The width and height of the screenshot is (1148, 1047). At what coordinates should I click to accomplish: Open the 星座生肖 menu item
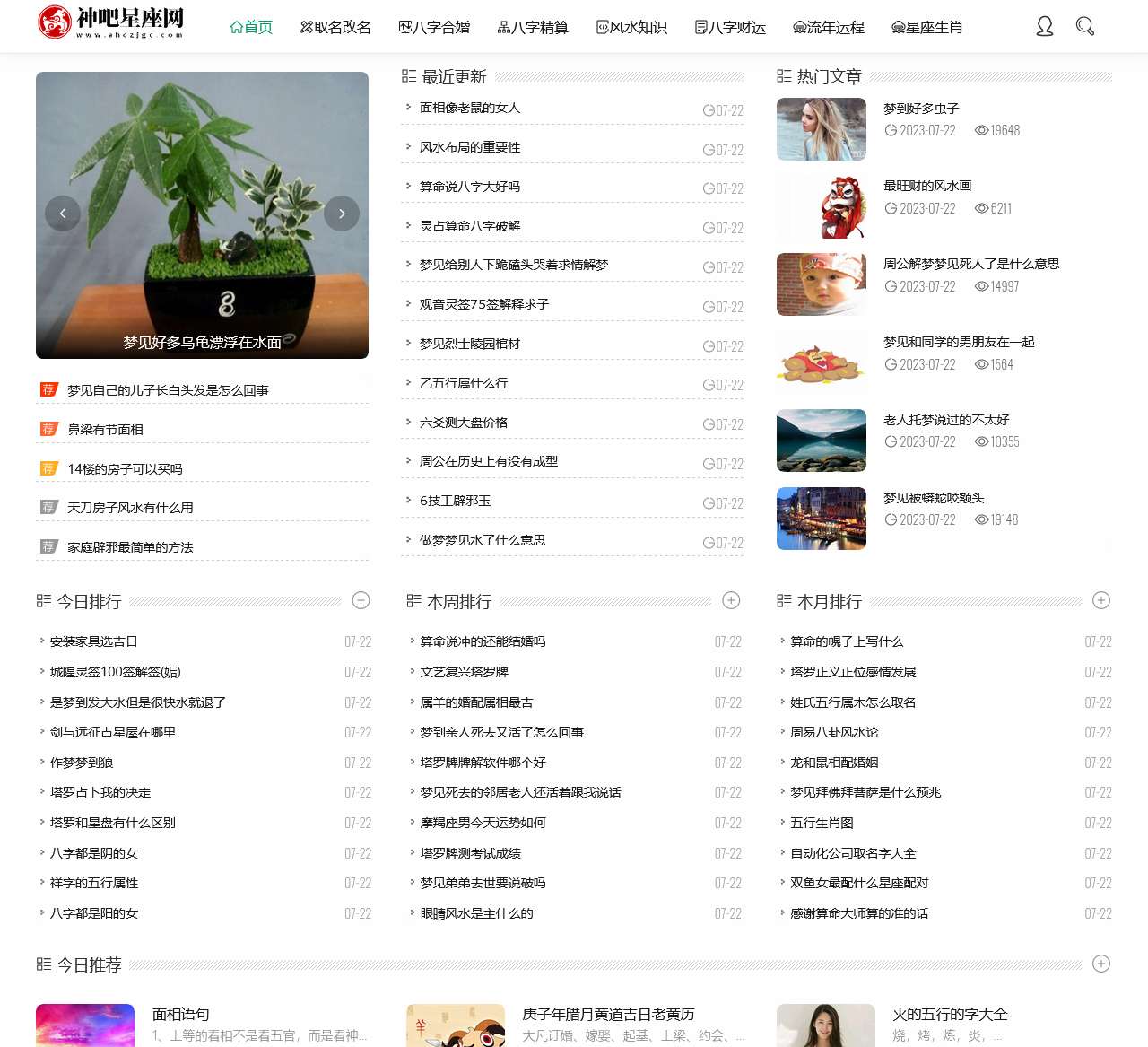[x=927, y=27]
